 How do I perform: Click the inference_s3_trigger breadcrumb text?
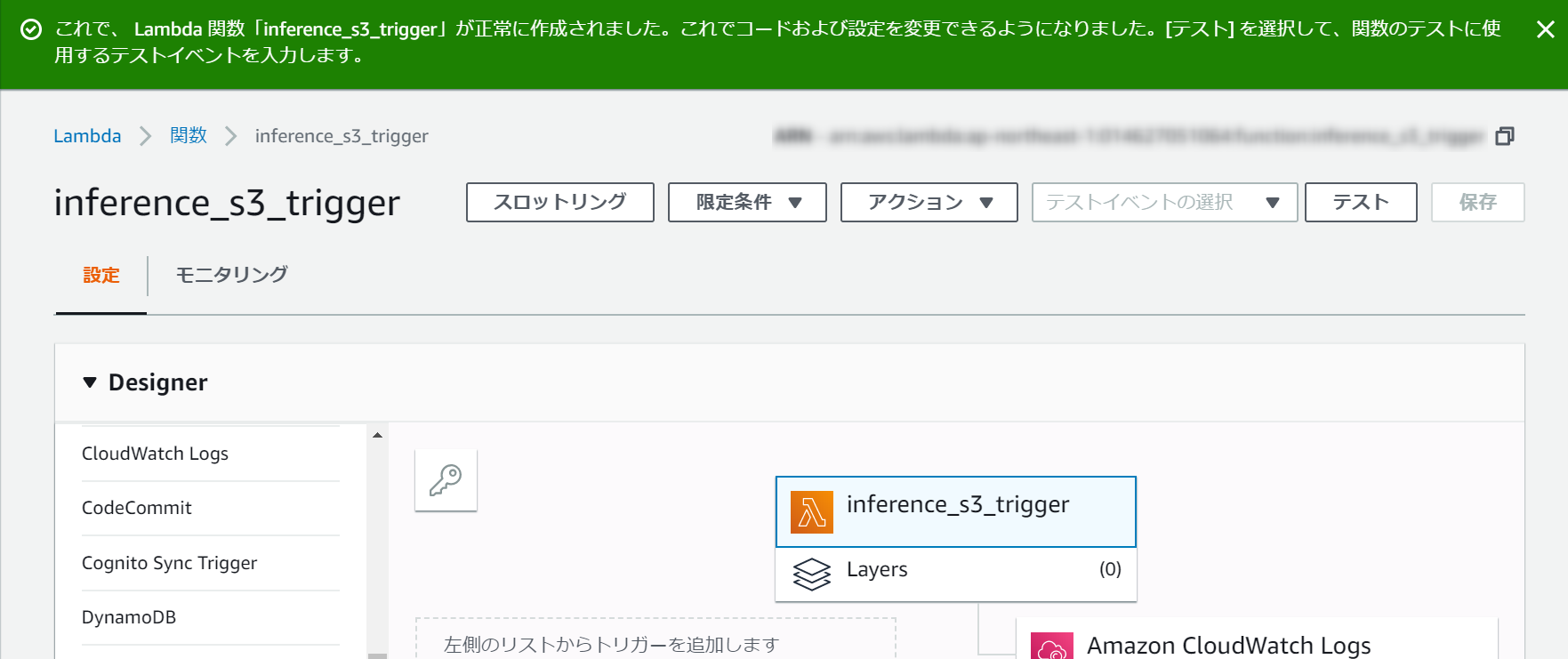point(342,136)
